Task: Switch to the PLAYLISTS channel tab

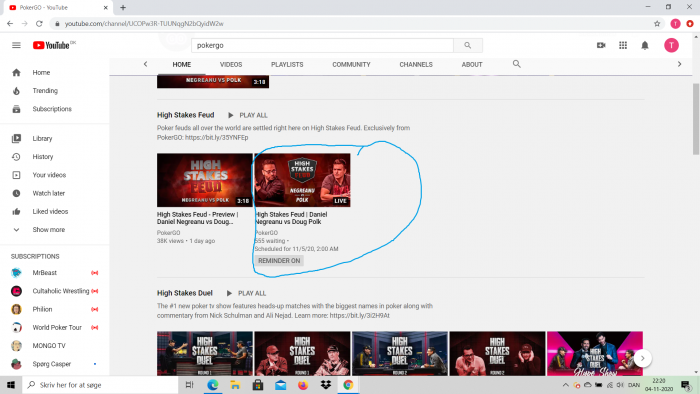Action: (x=287, y=64)
